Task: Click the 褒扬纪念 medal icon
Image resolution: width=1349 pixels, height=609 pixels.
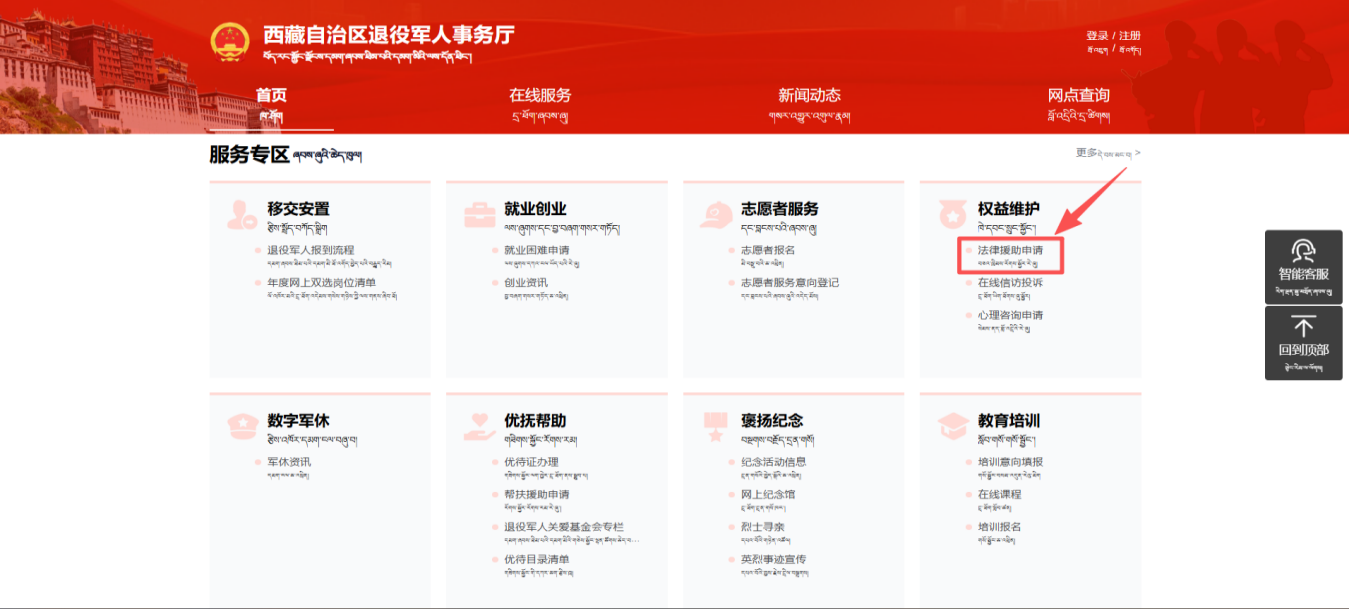Action: point(716,426)
